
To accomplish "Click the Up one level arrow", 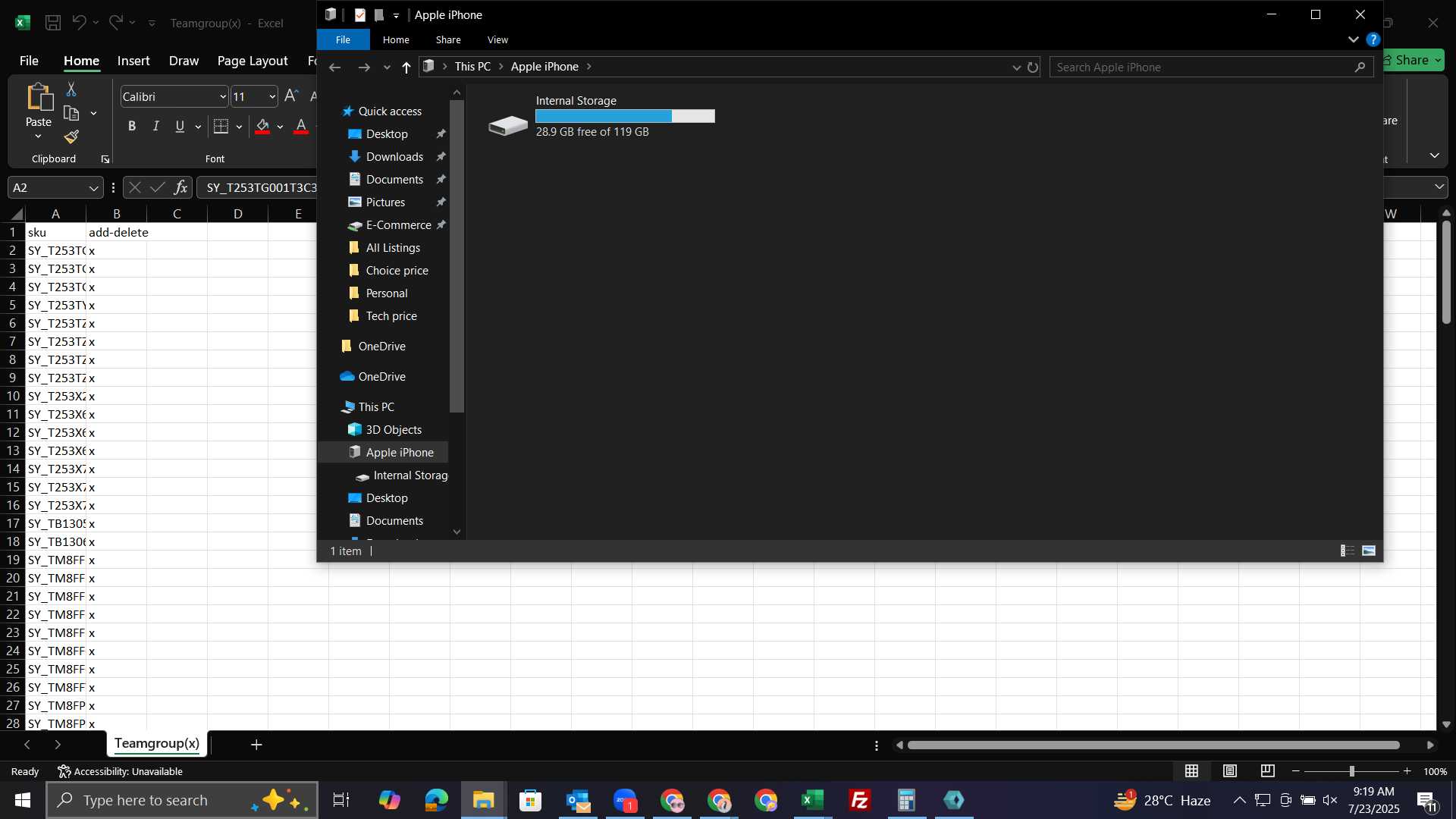I will click(406, 67).
